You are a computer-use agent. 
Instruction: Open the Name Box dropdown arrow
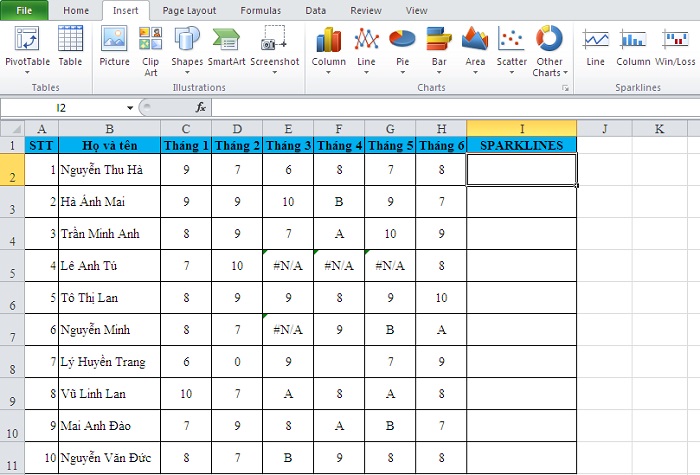[x=130, y=108]
